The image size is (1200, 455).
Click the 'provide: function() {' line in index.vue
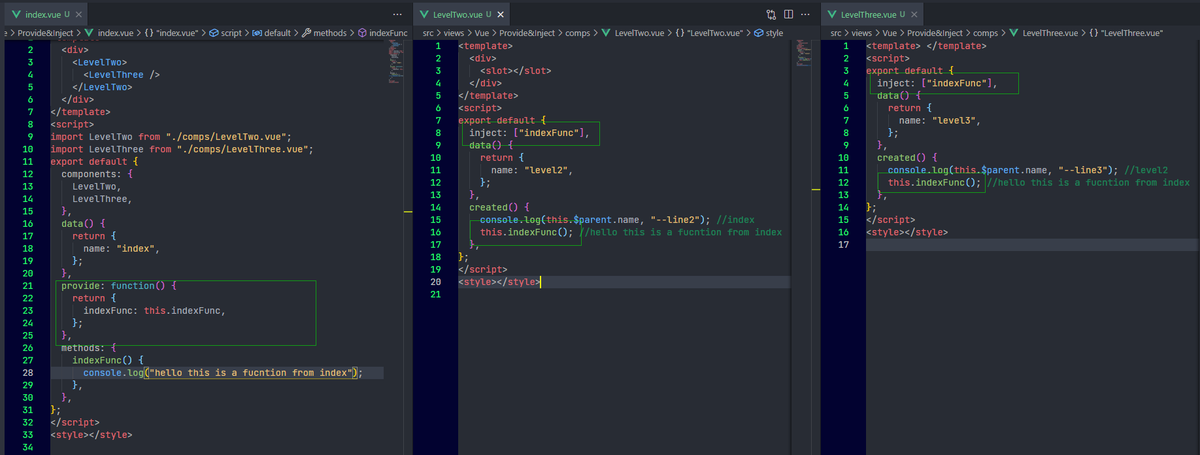(x=119, y=285)
